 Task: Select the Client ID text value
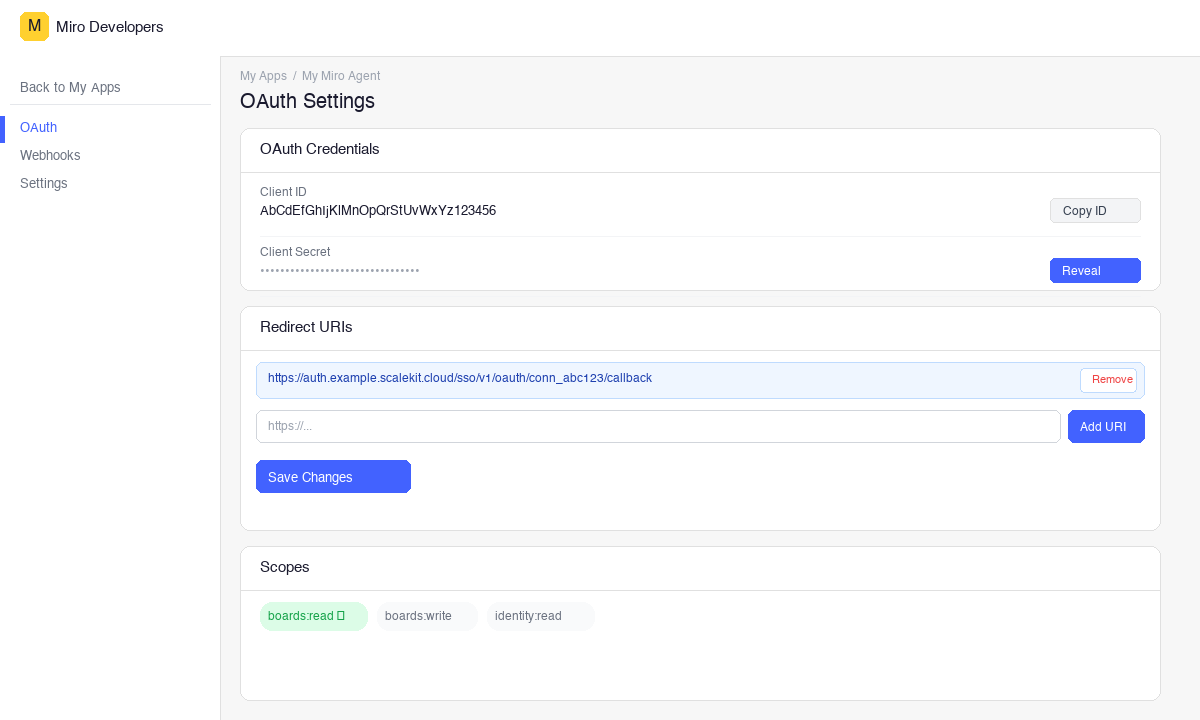tap(378, 210)
